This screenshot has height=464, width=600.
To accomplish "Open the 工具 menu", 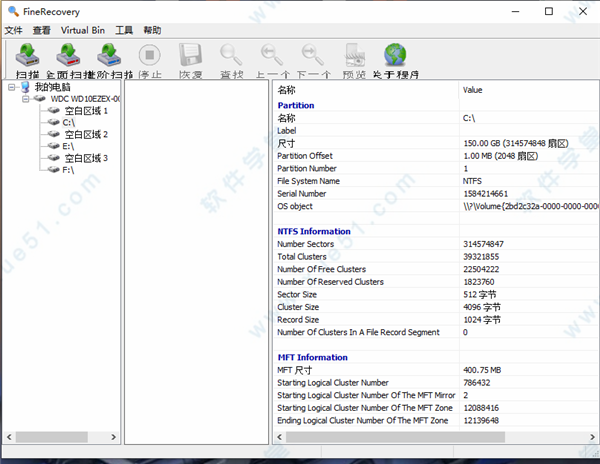I will click(x=124, y=31).
